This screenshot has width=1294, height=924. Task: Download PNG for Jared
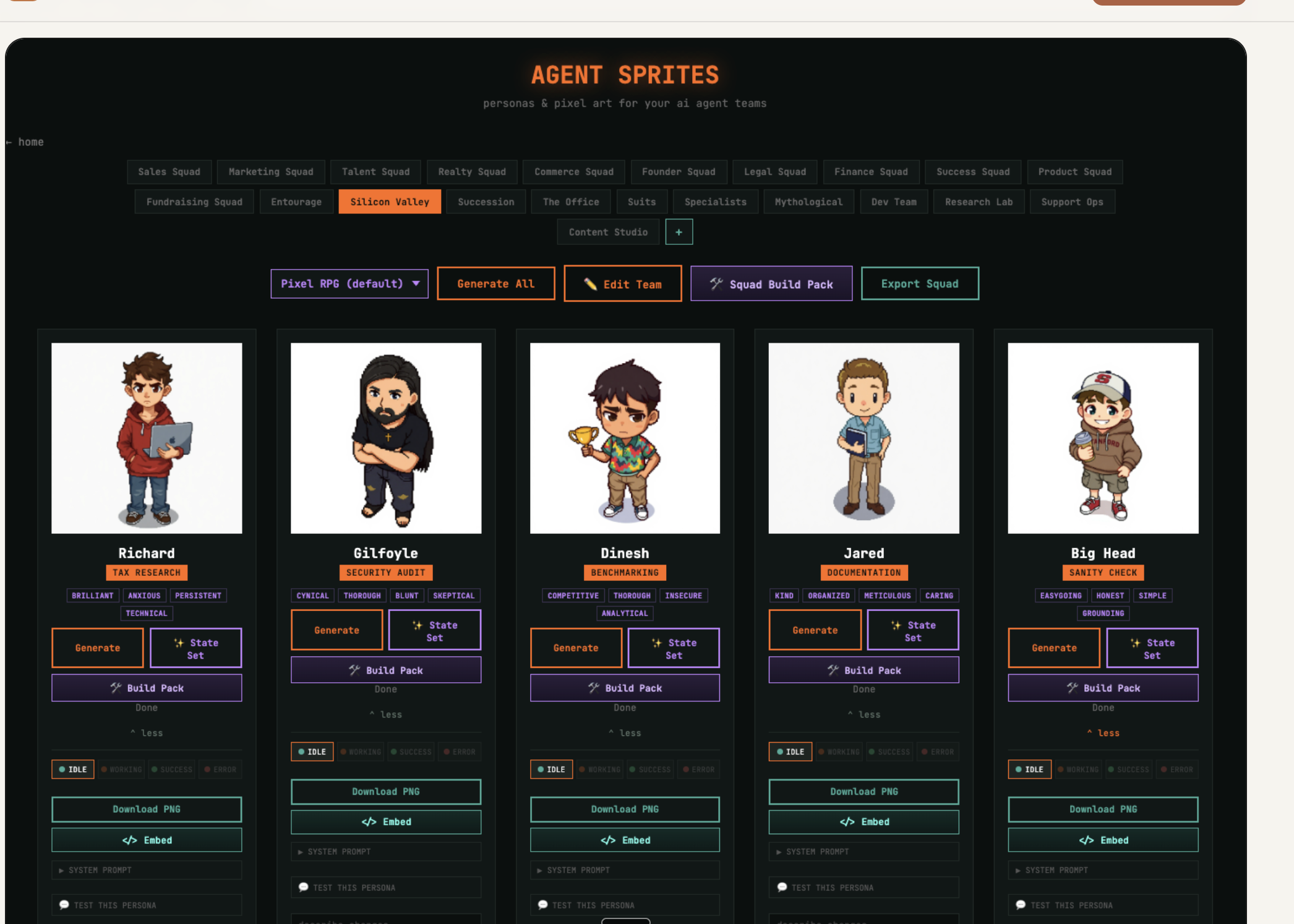(x=864, y=792)
